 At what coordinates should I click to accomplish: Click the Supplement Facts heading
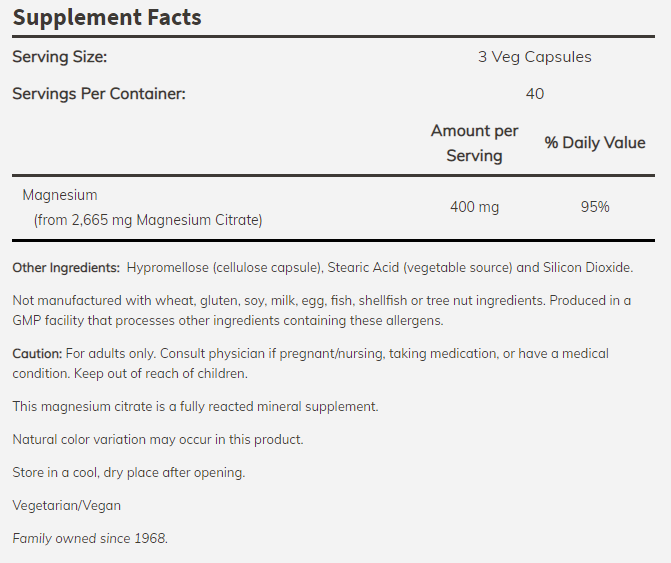click(106, 17)
